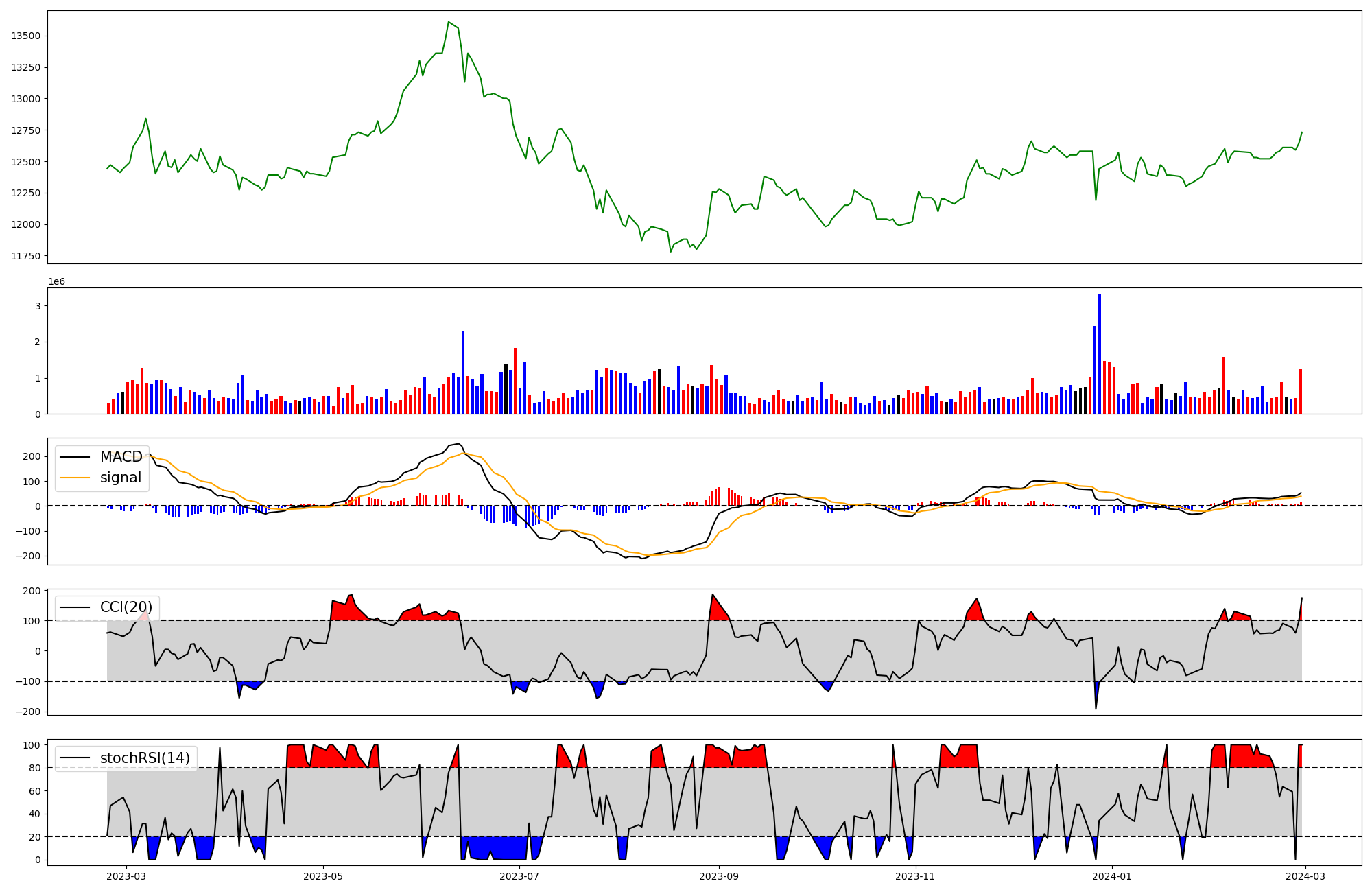Image resolution: width=1372 pixels, height=892 pixels.
Task: Click the 2024-03 date axis label
Action: point(1305,876)
